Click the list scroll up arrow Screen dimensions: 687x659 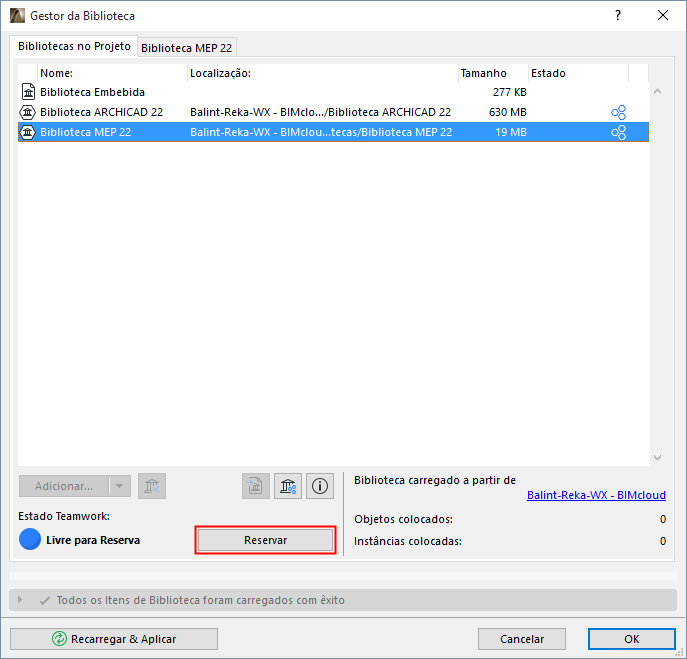tap(657, 92)
